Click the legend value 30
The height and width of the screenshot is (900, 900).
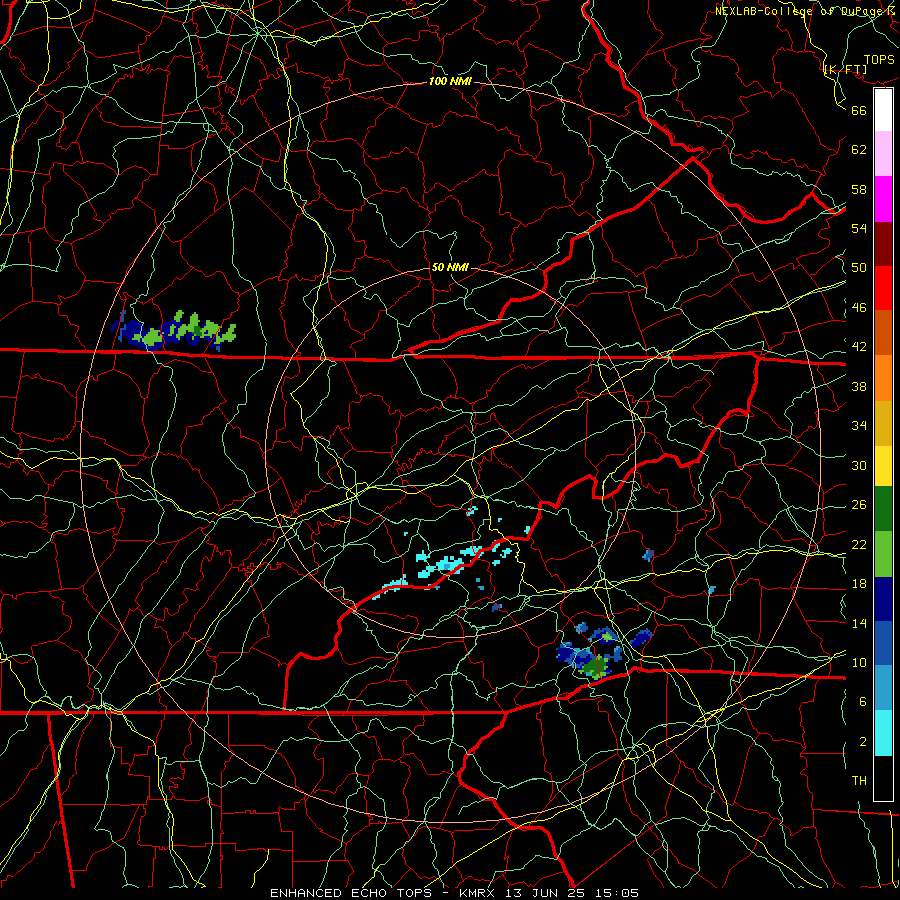pos(859,465)
